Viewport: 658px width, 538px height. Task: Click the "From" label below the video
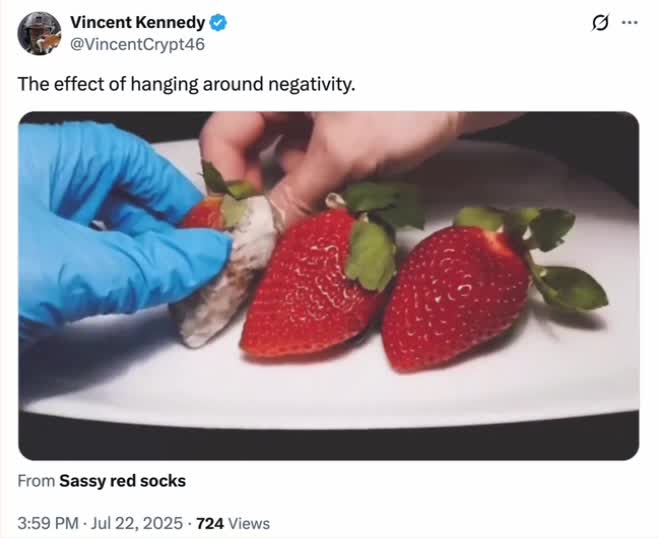36,481
